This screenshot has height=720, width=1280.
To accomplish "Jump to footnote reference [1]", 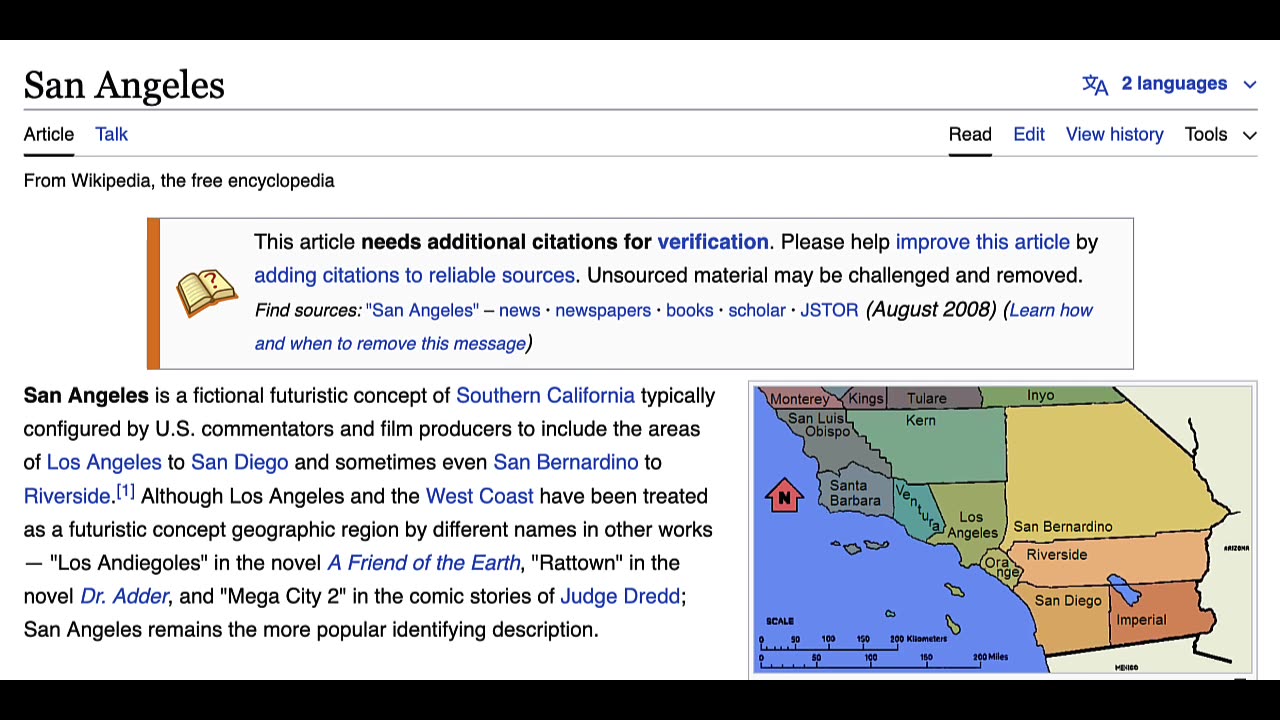I will [x=125, y=491].
